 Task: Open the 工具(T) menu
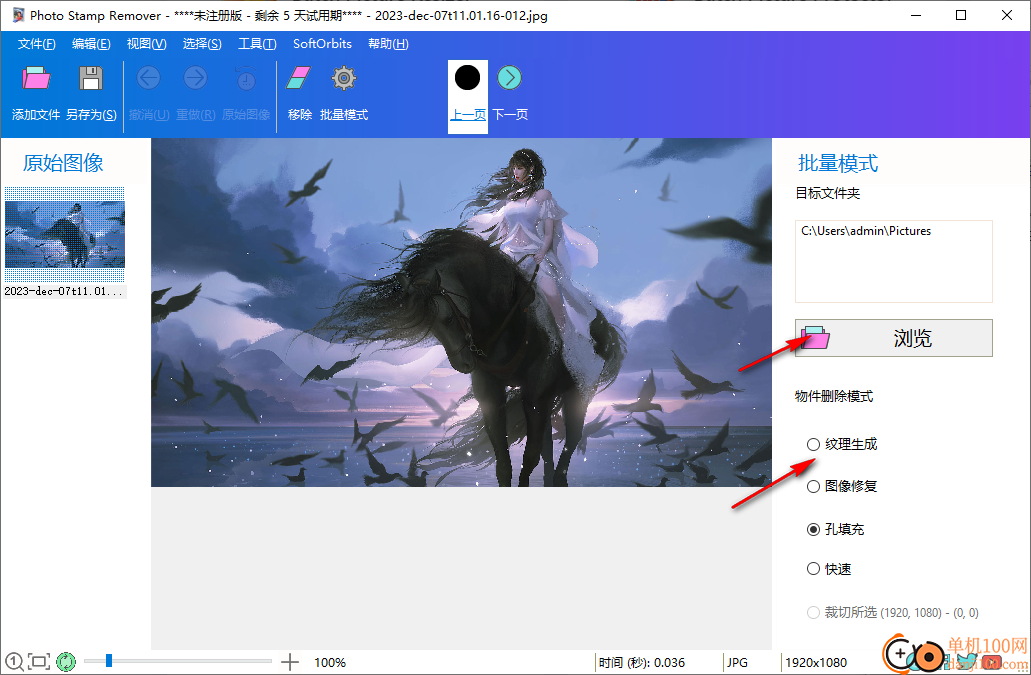tap(256, 43)
